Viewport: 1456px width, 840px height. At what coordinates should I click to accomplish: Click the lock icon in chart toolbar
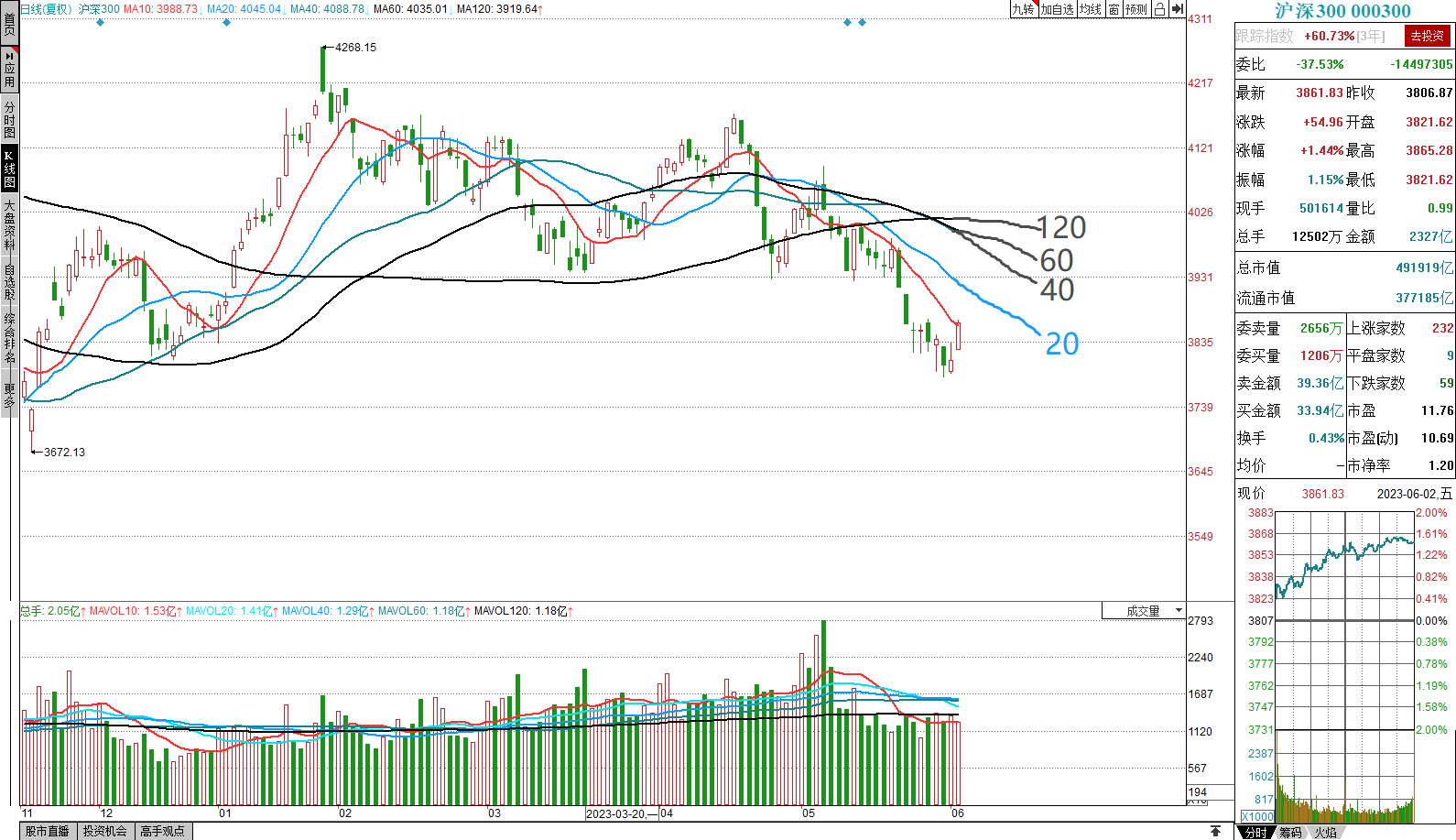[1159, 9]
